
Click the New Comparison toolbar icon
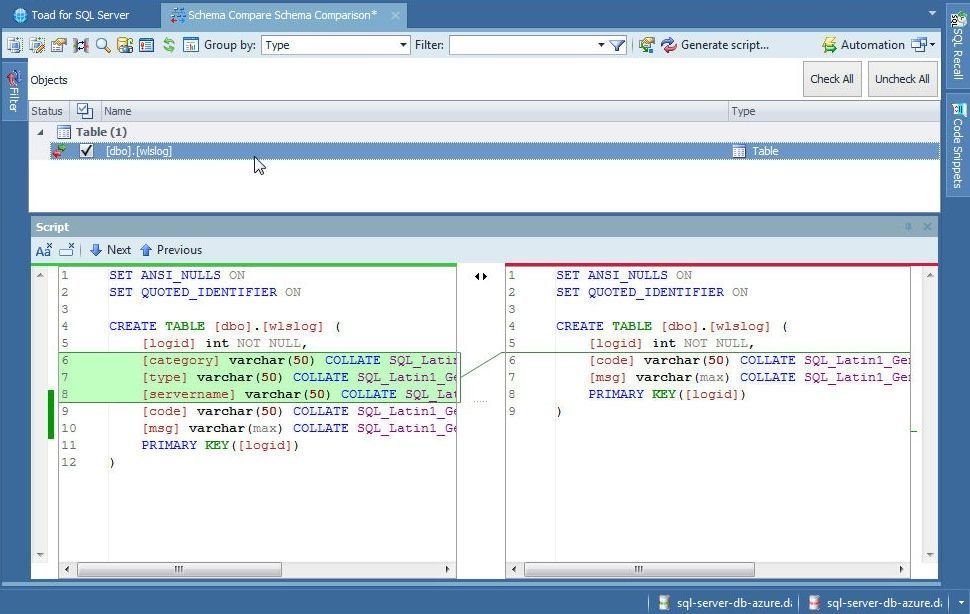(x=14, y=45)
